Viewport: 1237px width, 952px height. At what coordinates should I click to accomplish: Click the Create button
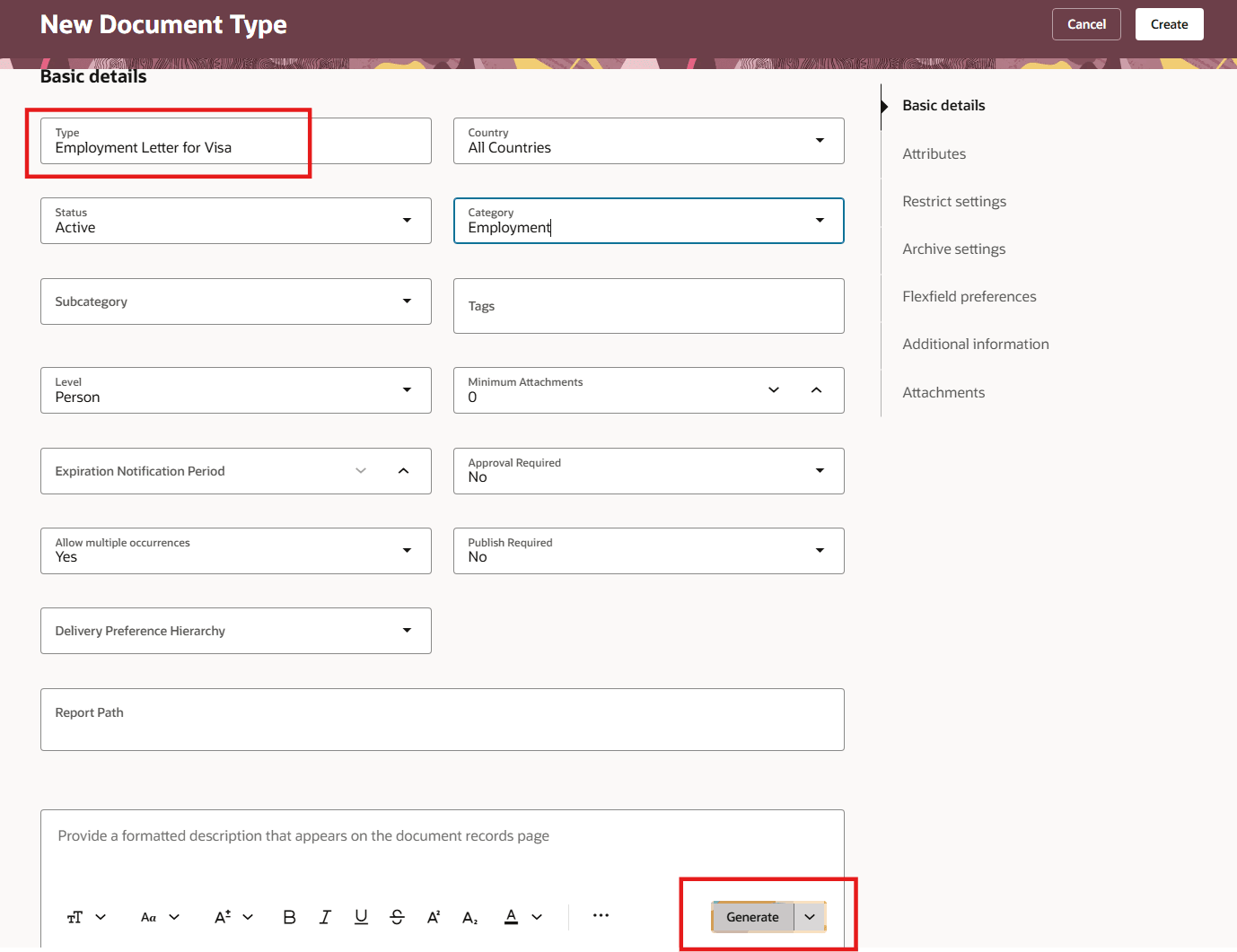coord(1169,24)
